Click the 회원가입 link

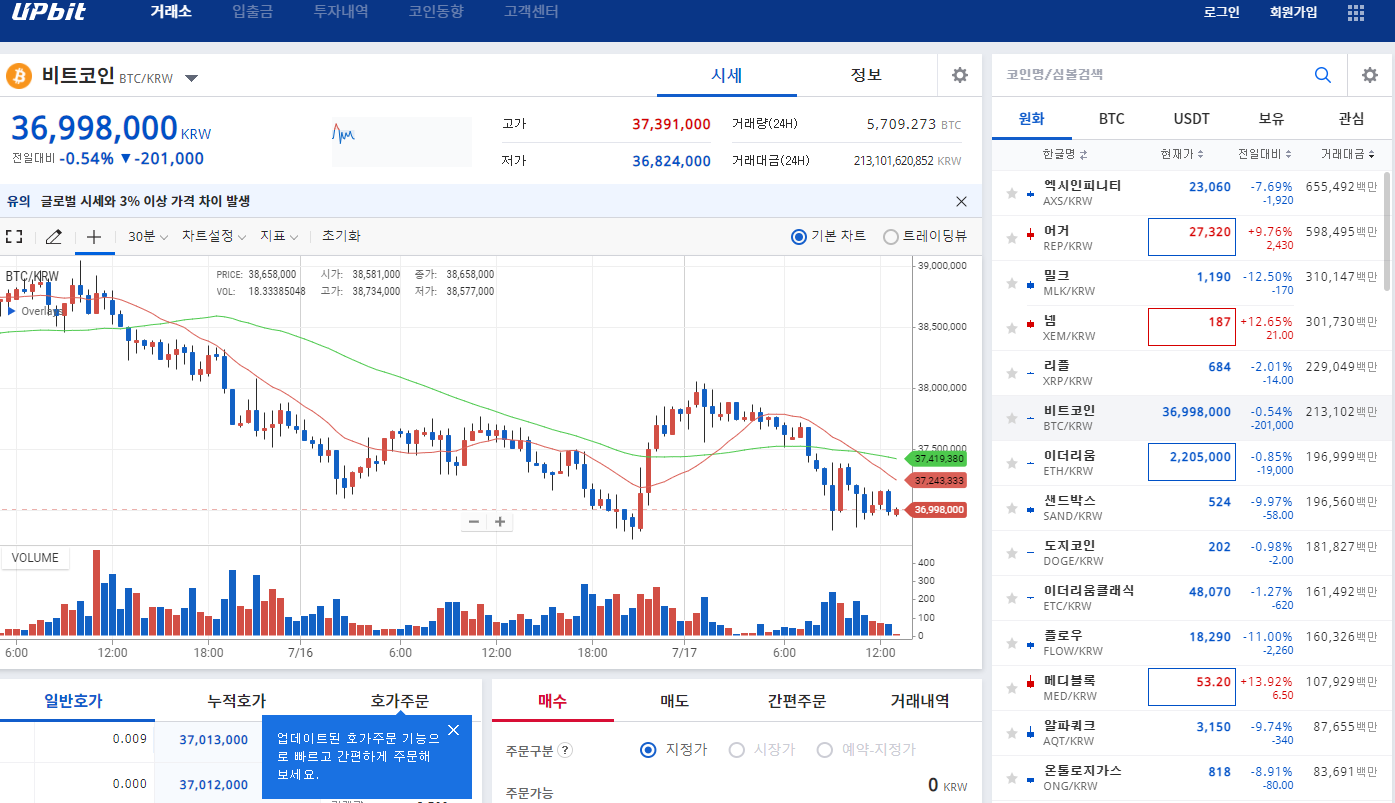(x=1293, y=12)
